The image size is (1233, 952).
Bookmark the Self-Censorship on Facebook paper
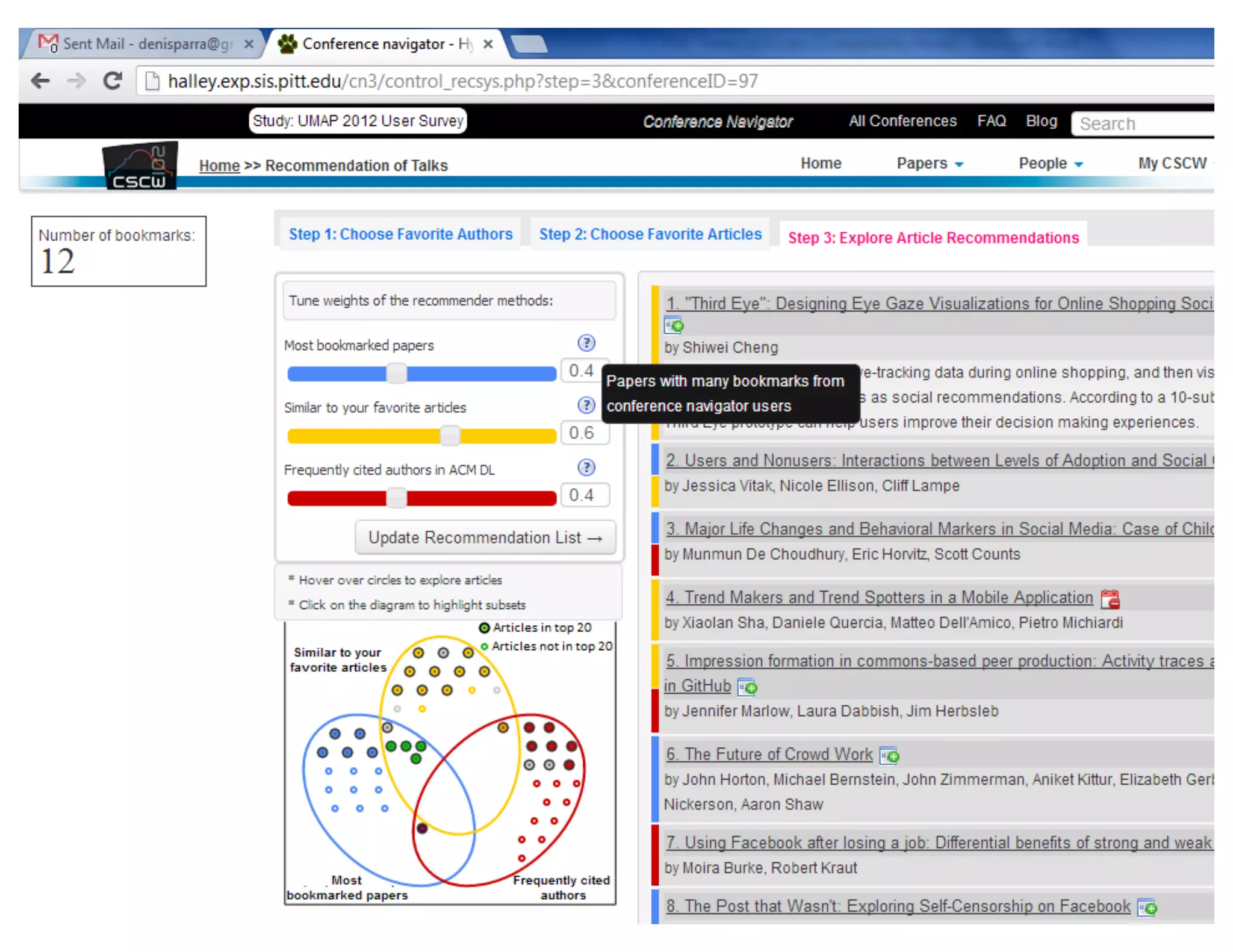(x=1147, y=907)
